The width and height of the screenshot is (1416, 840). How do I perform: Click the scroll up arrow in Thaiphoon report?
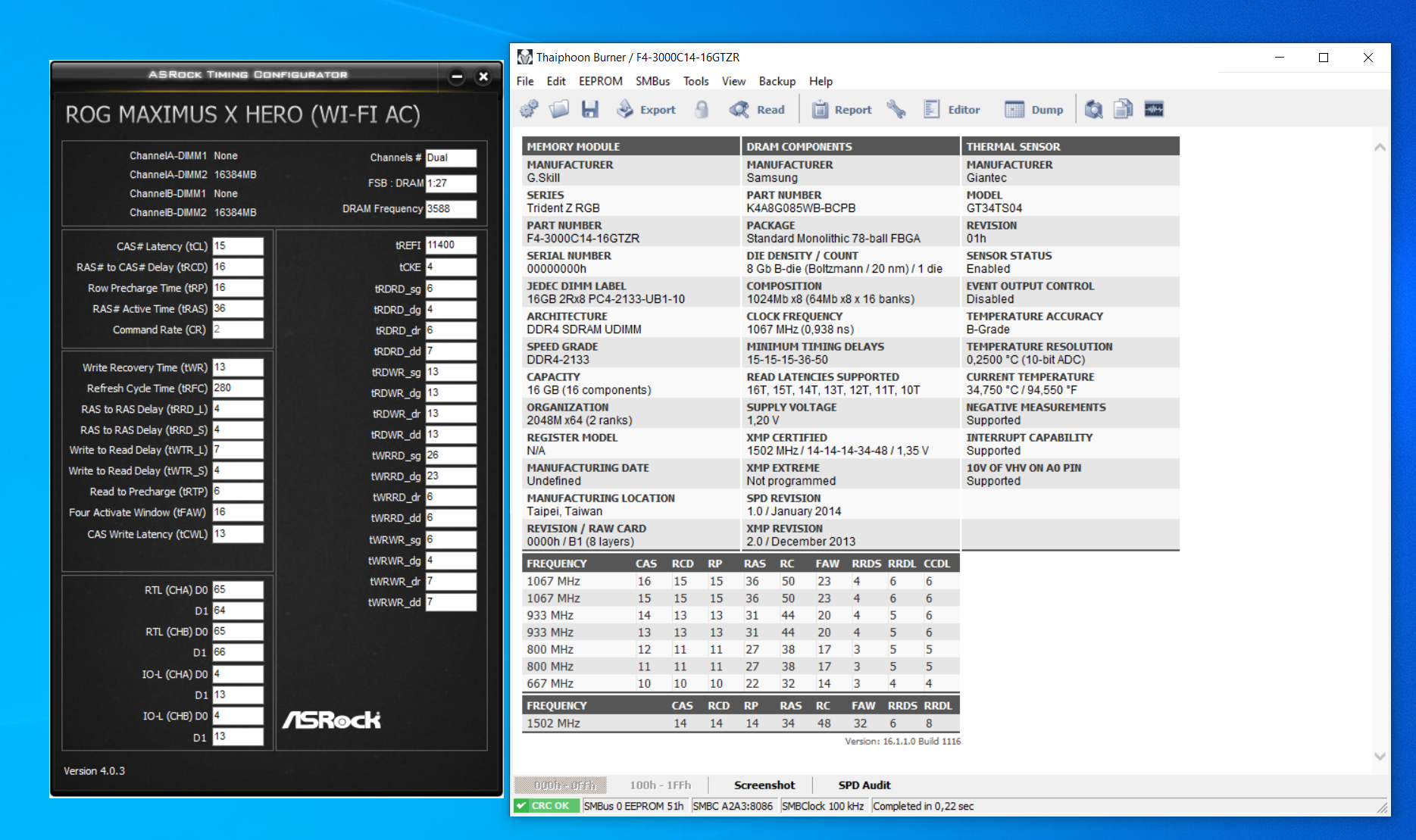tap(1380, 148)
